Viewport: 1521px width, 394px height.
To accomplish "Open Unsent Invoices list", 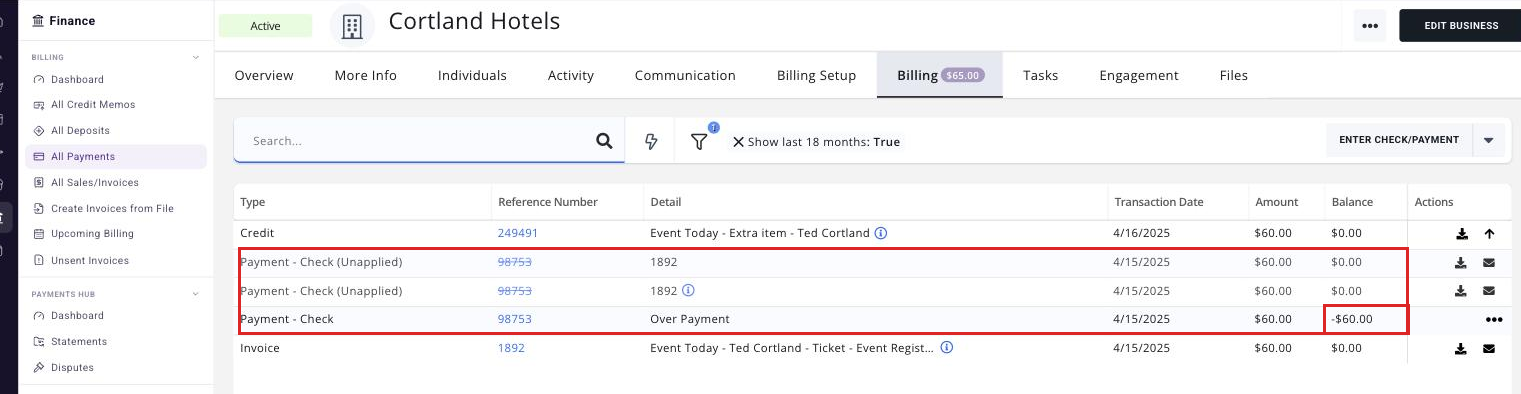I will pyautogui.click(x=90, y=260).
